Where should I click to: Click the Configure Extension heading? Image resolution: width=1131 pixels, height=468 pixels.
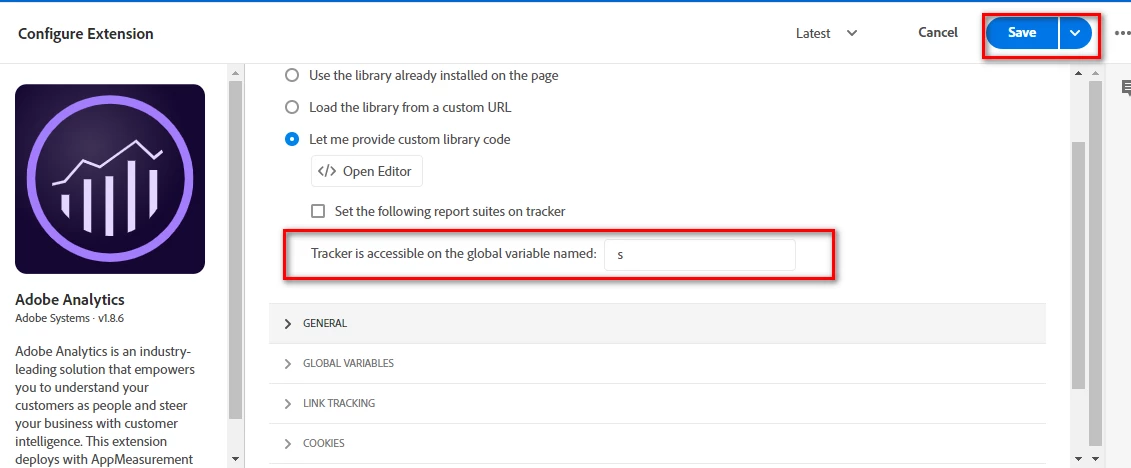[86, 33]
